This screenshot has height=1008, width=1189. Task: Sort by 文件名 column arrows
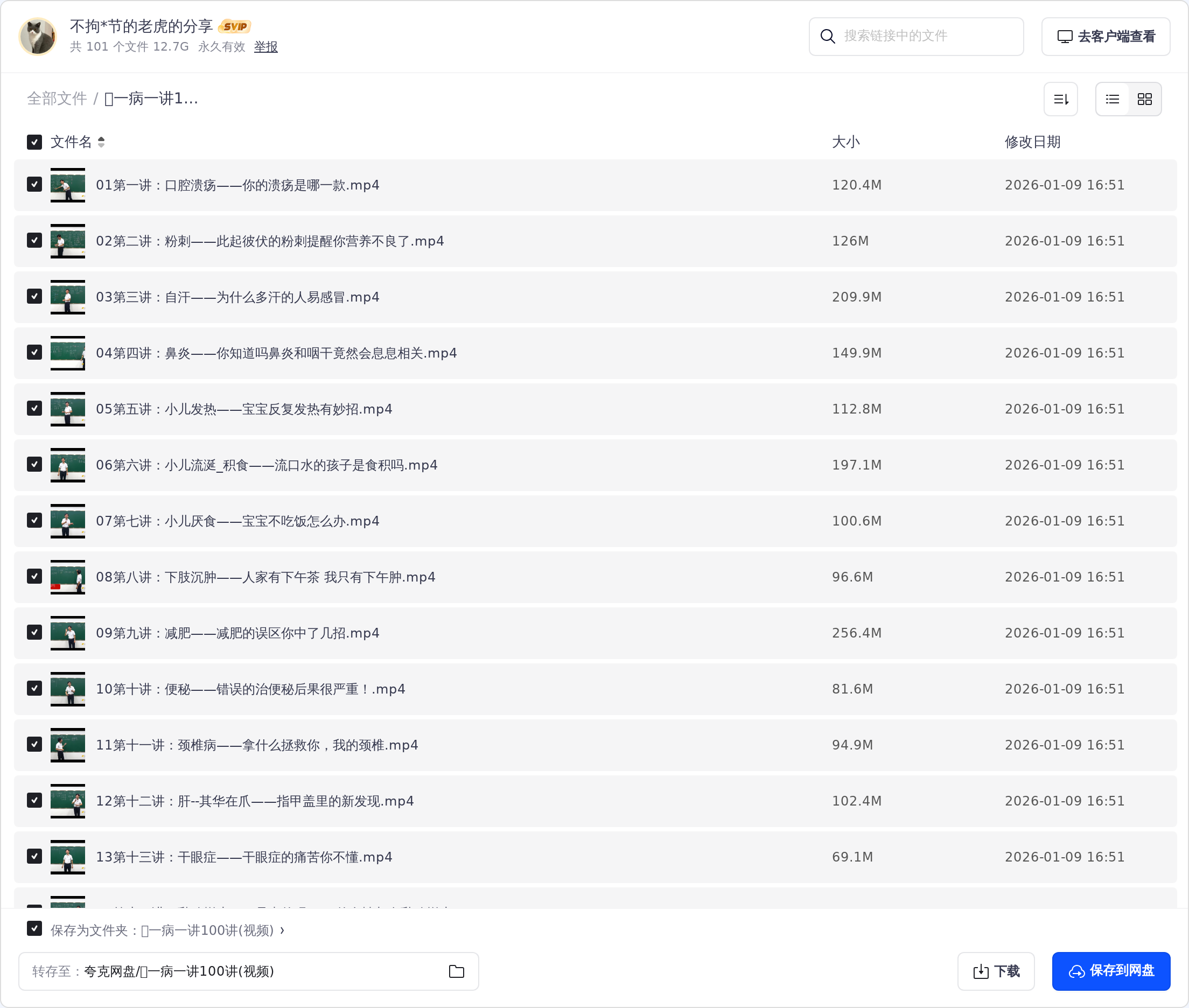[x=101, y=142]
